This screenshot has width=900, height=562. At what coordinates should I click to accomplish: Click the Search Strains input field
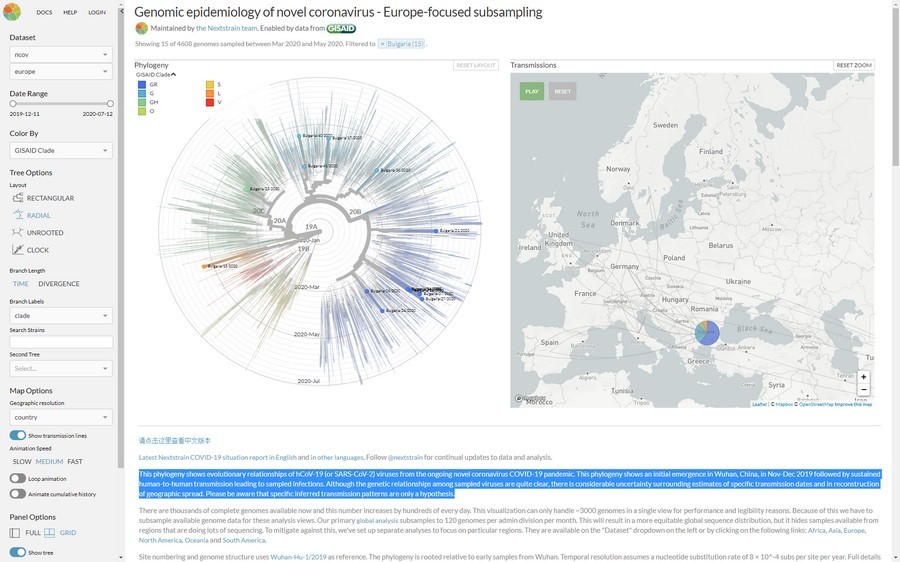click(61, 342)
